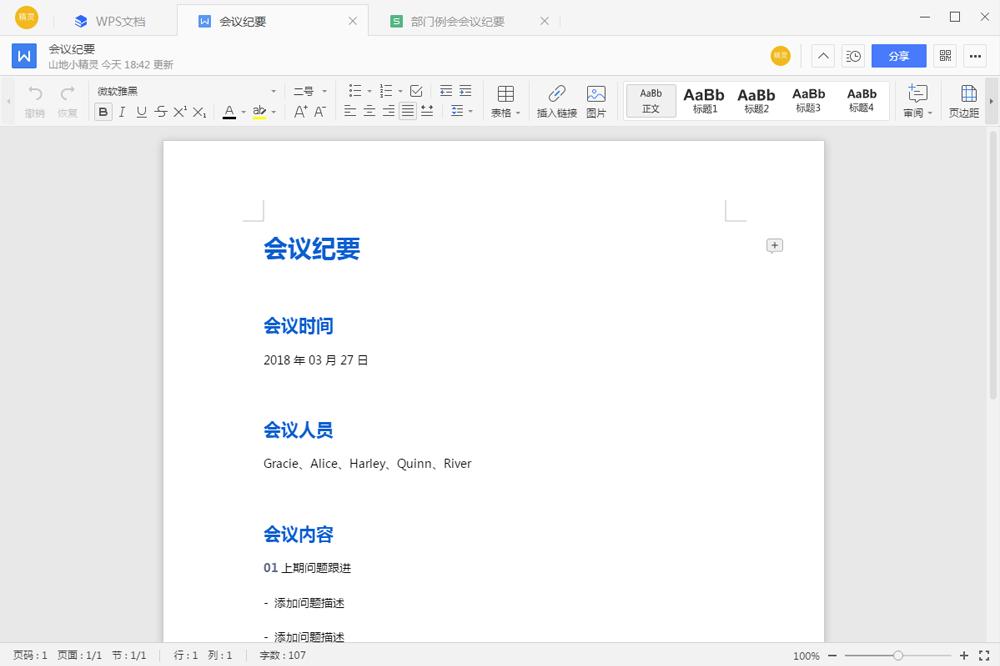The height and width of the screenshot is (666, 1000).
Task: Apply bulleted list
Action: 355,91
